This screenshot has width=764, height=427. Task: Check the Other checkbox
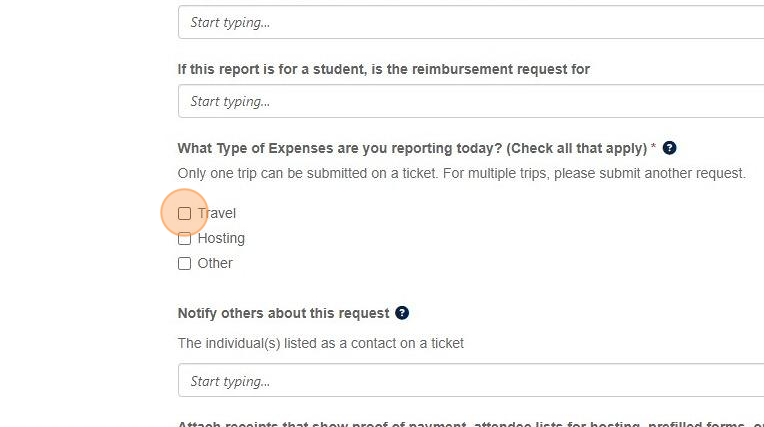tap(184, 263)
